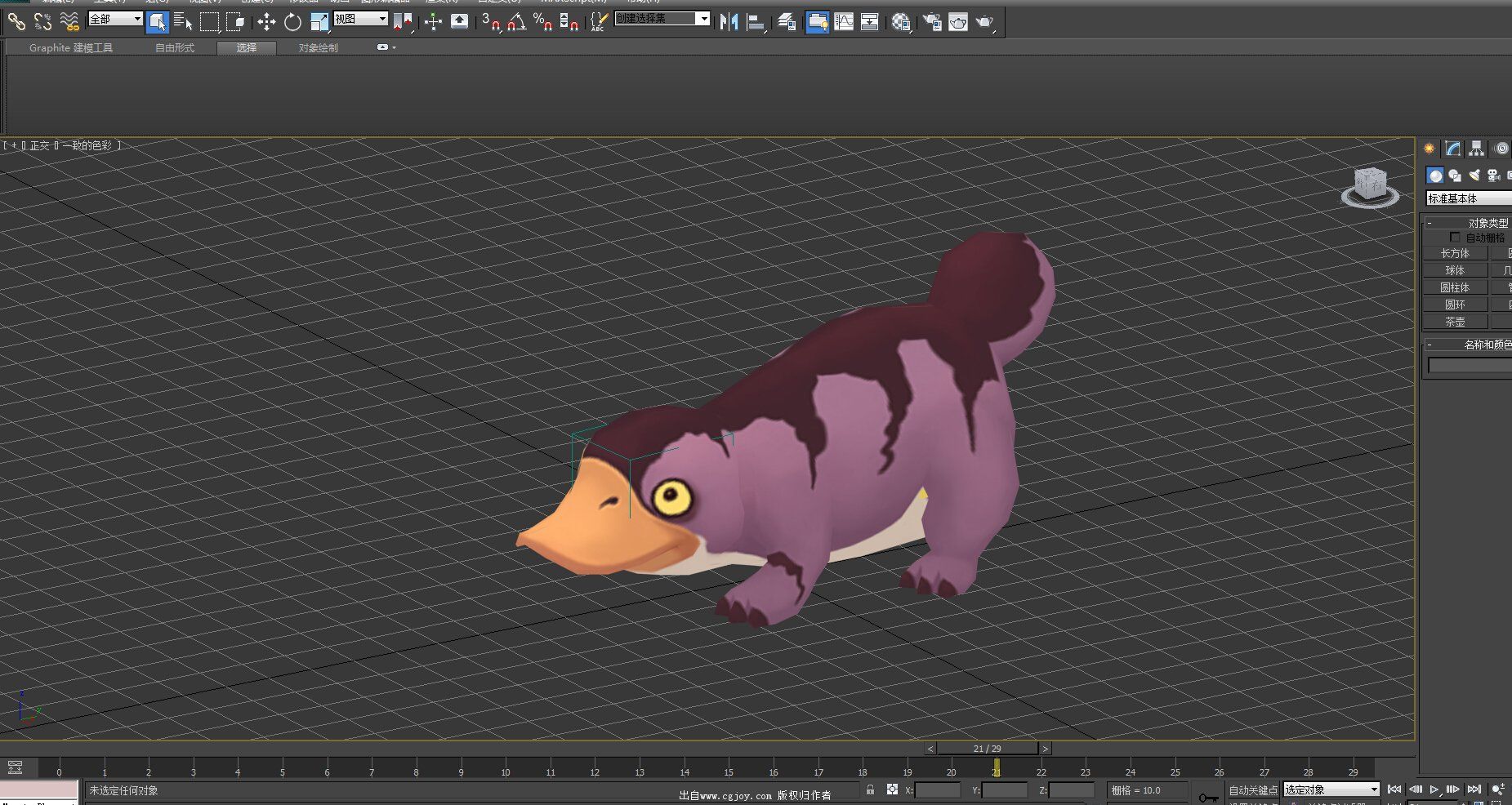Click the Render Production teapot icon
The height and width of the screenshot is (805, 1512).
pos(985,22)
